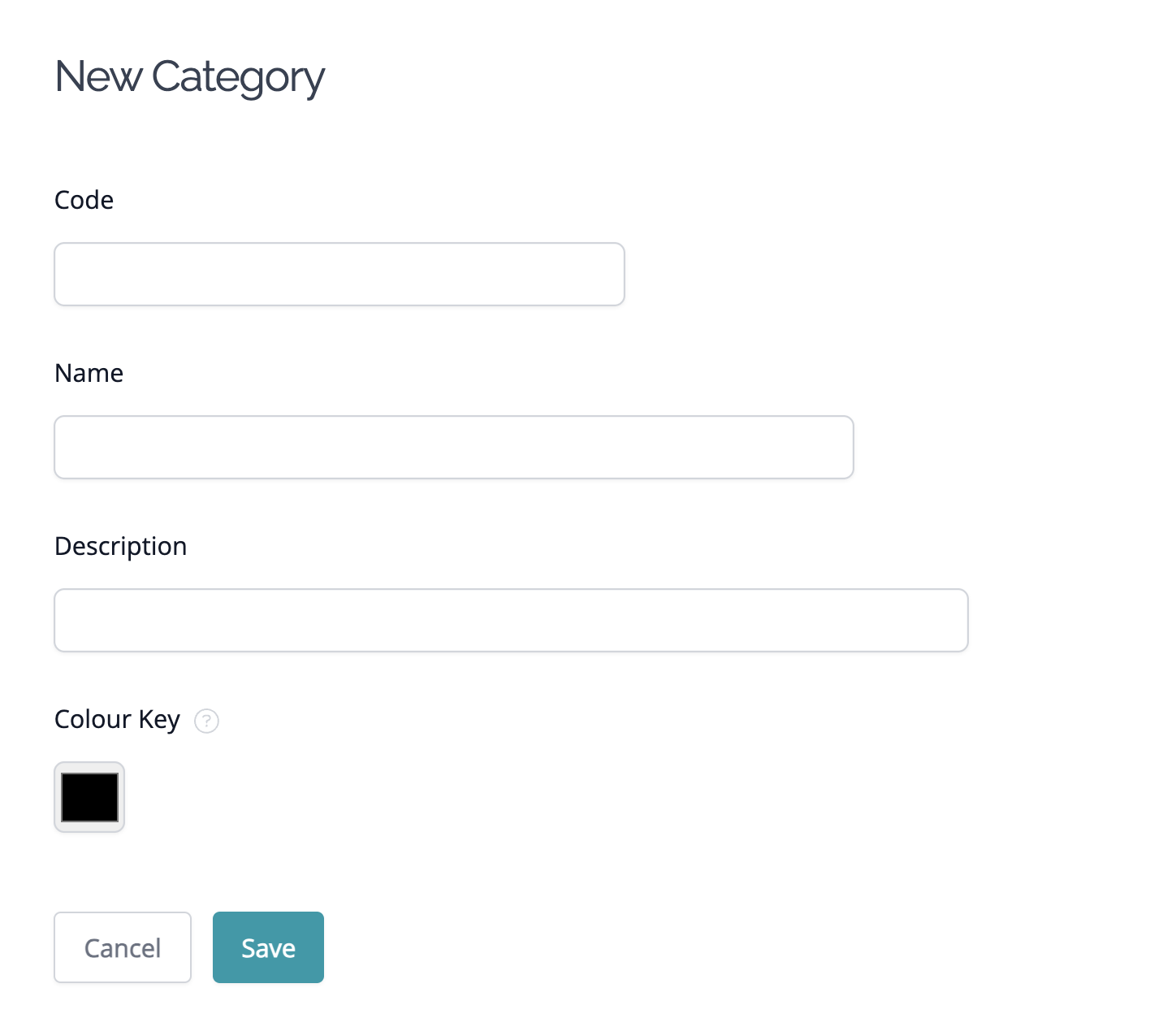Screen dimensions: 1176x1027
Task: Click the white Cancel button
Action: (x=123, y=947)
